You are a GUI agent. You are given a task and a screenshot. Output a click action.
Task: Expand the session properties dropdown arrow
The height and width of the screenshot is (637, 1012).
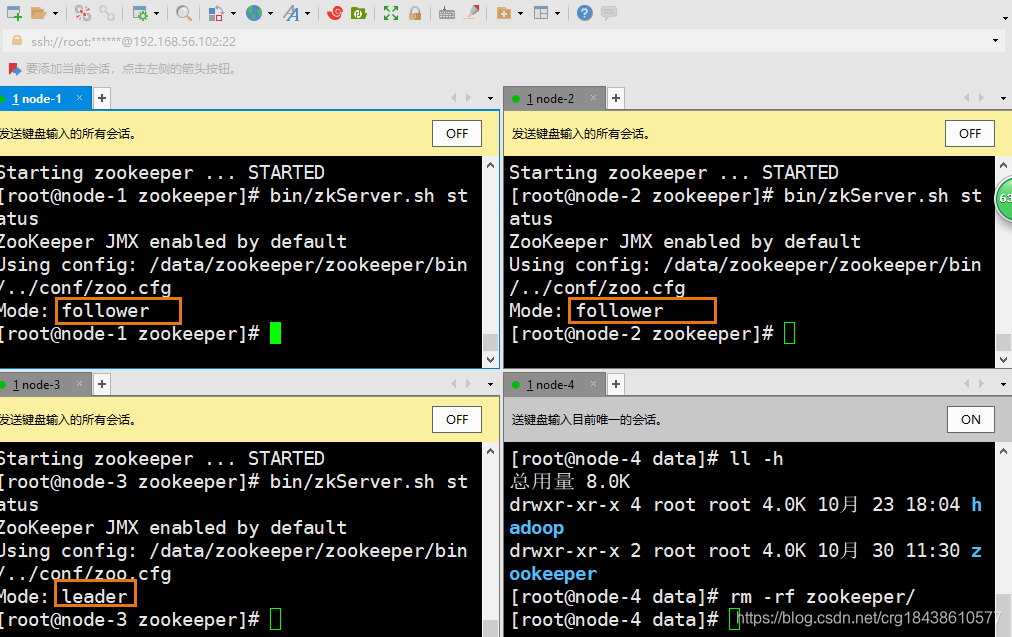[156, 14]
